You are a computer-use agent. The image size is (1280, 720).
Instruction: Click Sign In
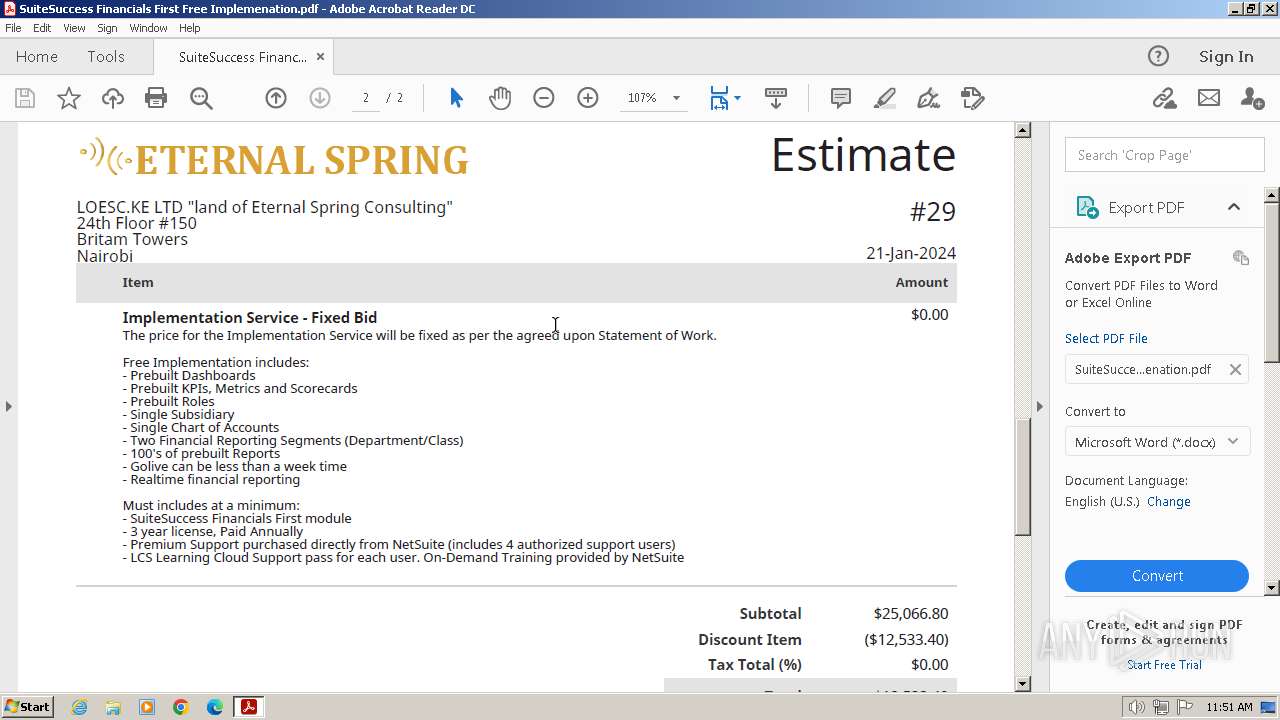[x=1226, y=57]
